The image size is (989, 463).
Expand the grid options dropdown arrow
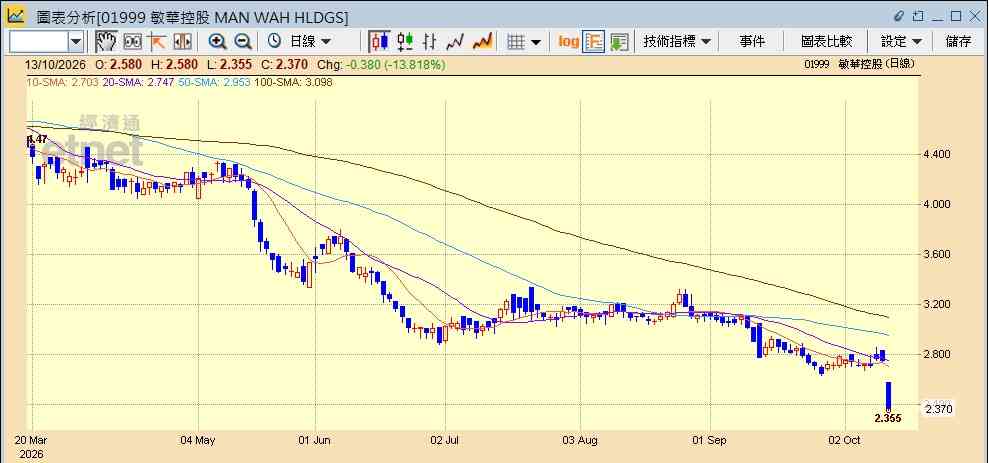tap(536, 42)
